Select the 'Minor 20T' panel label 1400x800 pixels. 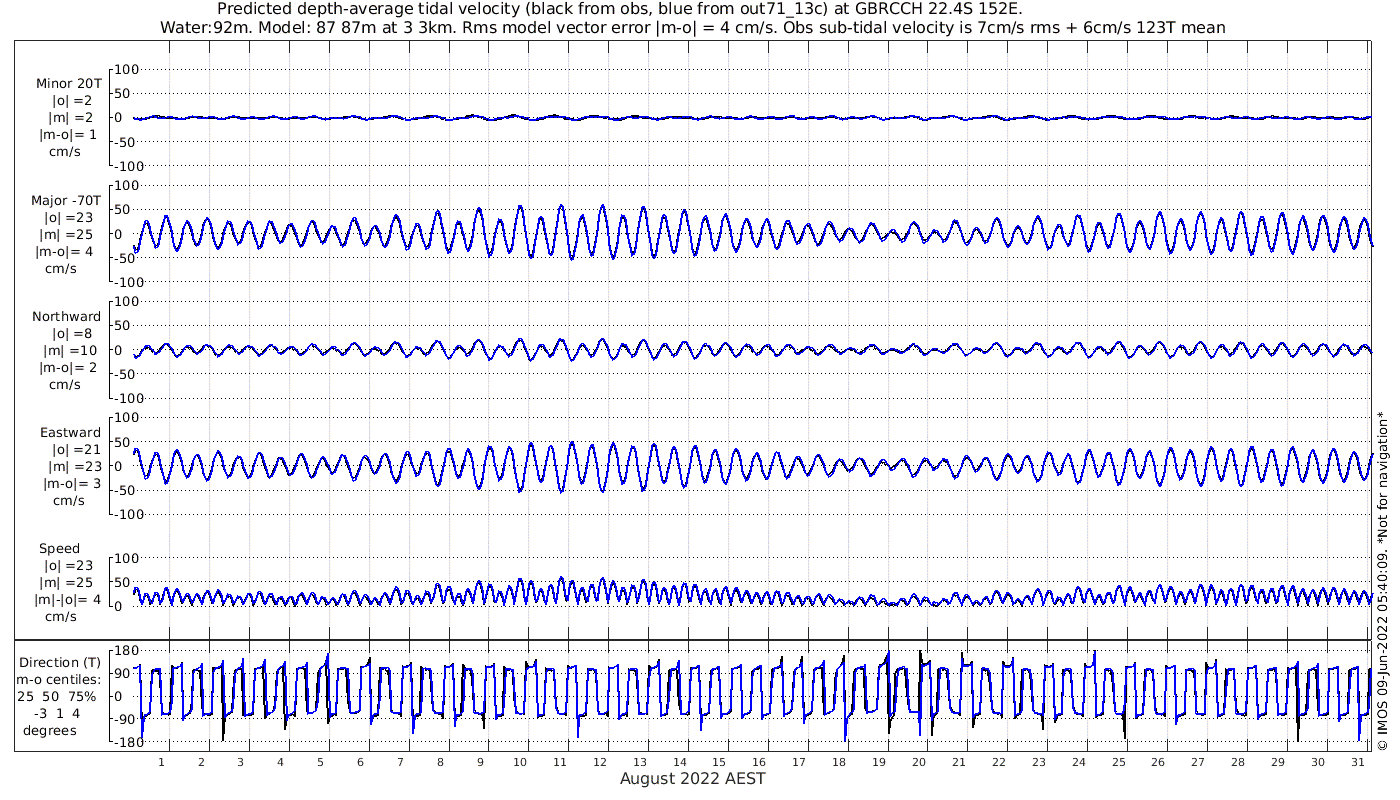point(68,84)
